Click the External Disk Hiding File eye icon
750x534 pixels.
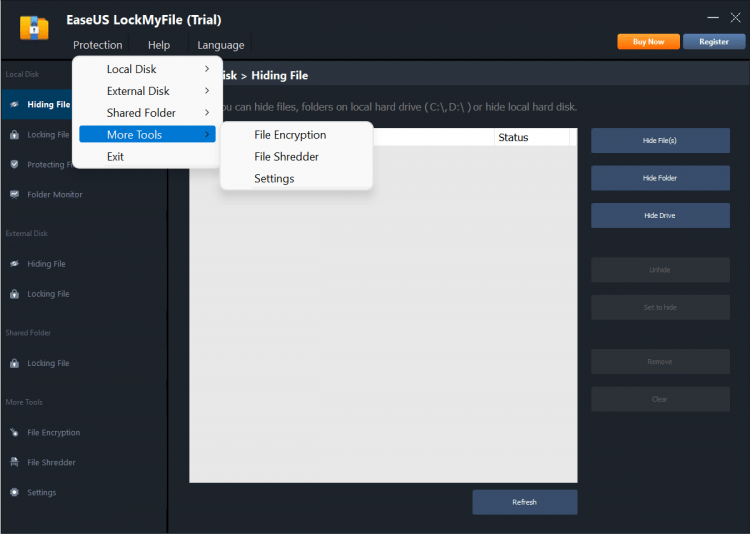[x=14, y=264]
